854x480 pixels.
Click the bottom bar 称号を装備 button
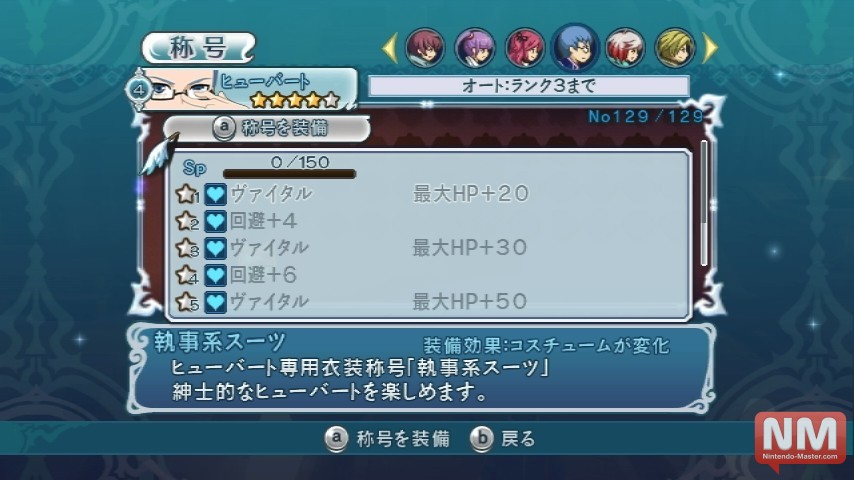point(388,439)
